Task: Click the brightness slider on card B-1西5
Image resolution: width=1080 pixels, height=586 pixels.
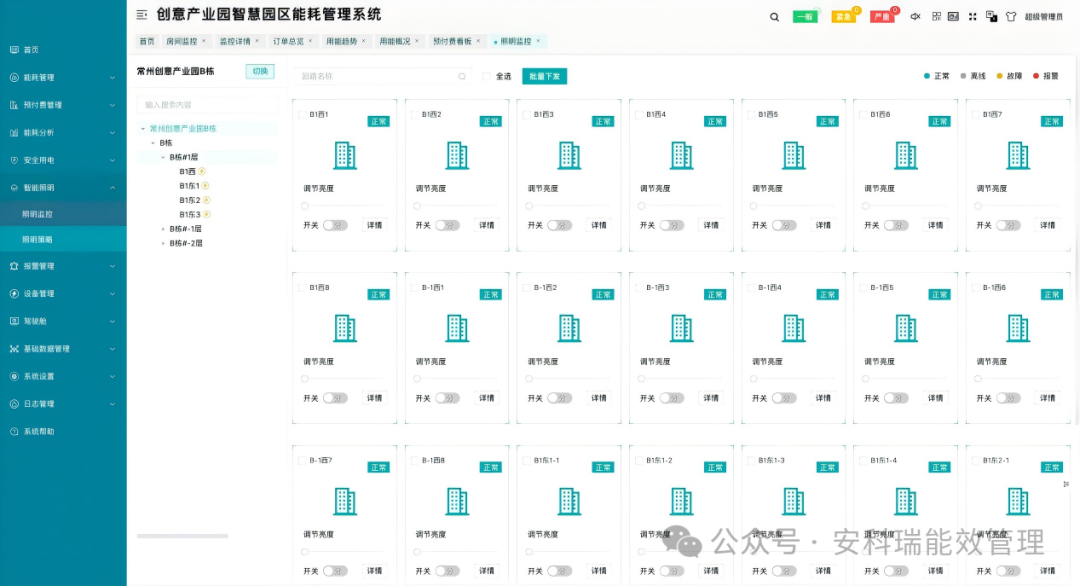Action: click(x=906, y=379)
